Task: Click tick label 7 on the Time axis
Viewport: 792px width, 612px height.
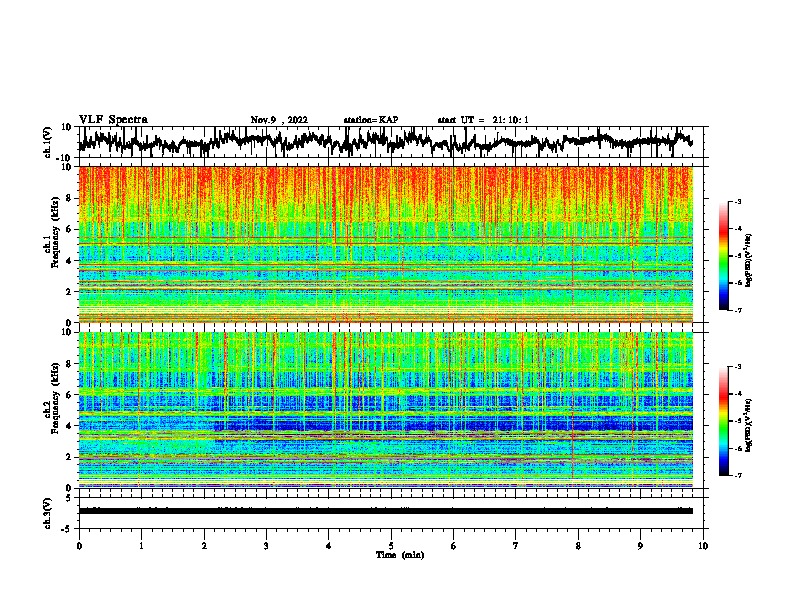Action: (x=516, y=546)
